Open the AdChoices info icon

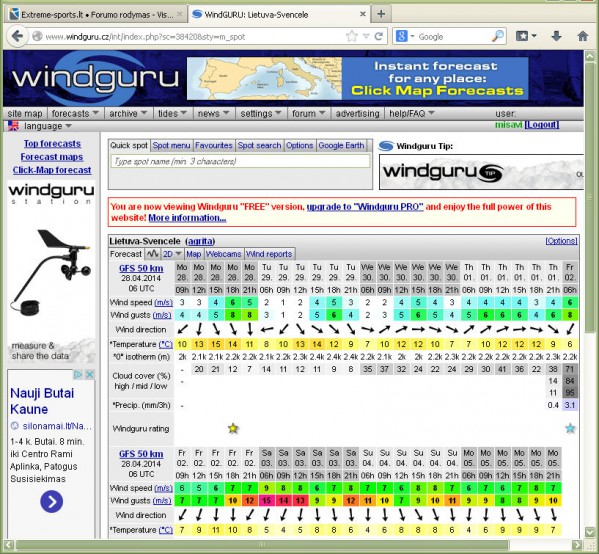click(78, 374)
